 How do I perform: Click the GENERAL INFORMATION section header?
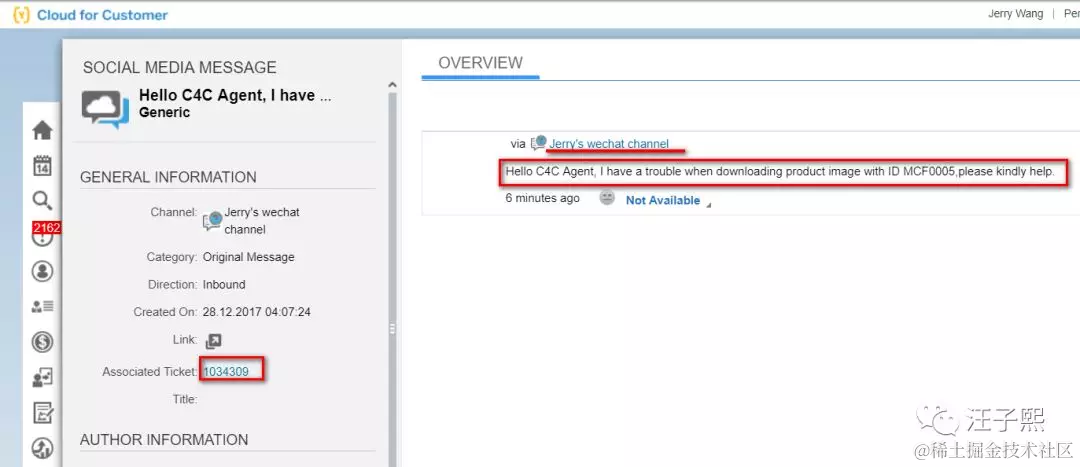168,177
